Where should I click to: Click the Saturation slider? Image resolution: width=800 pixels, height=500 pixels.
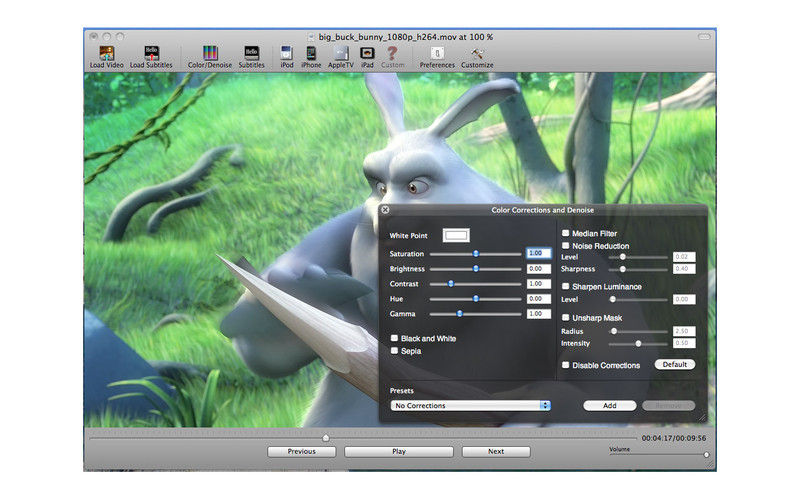click(x=475, y=254)
